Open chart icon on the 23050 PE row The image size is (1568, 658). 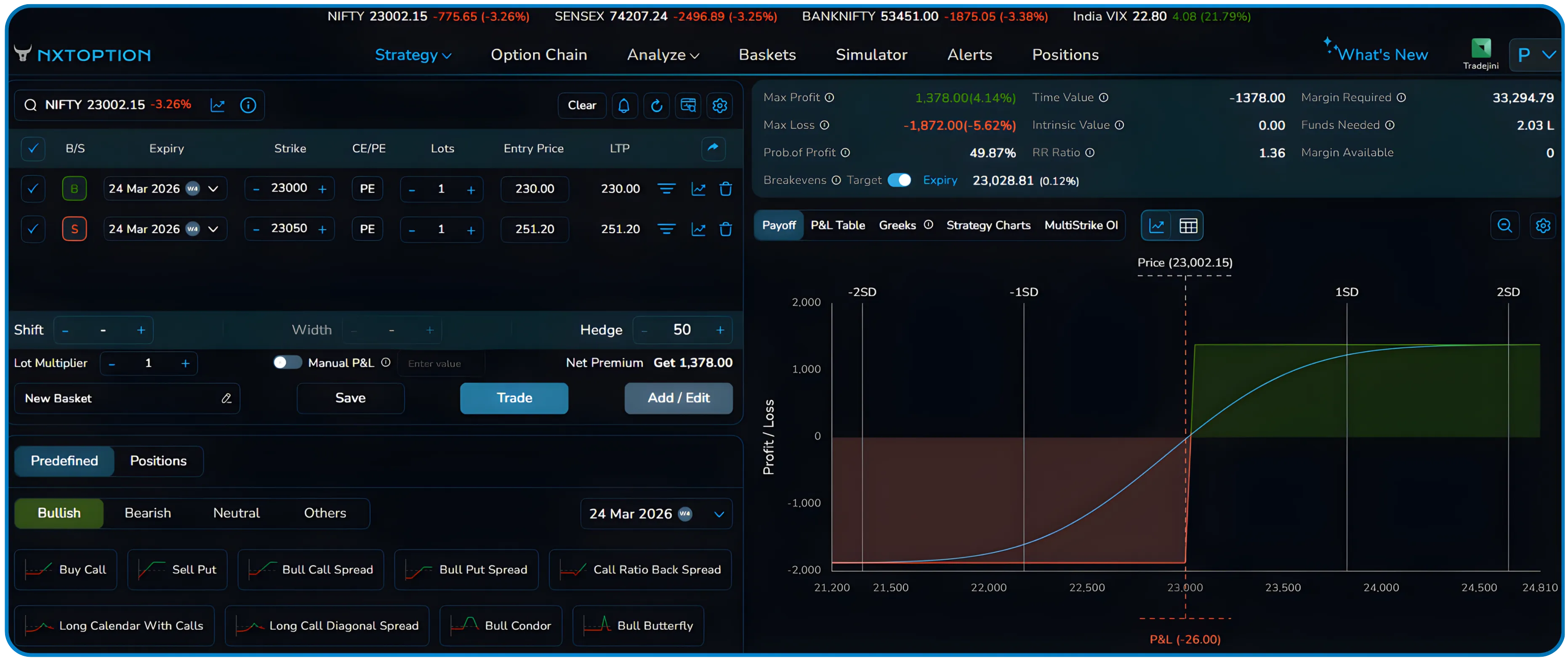point(698,229)
